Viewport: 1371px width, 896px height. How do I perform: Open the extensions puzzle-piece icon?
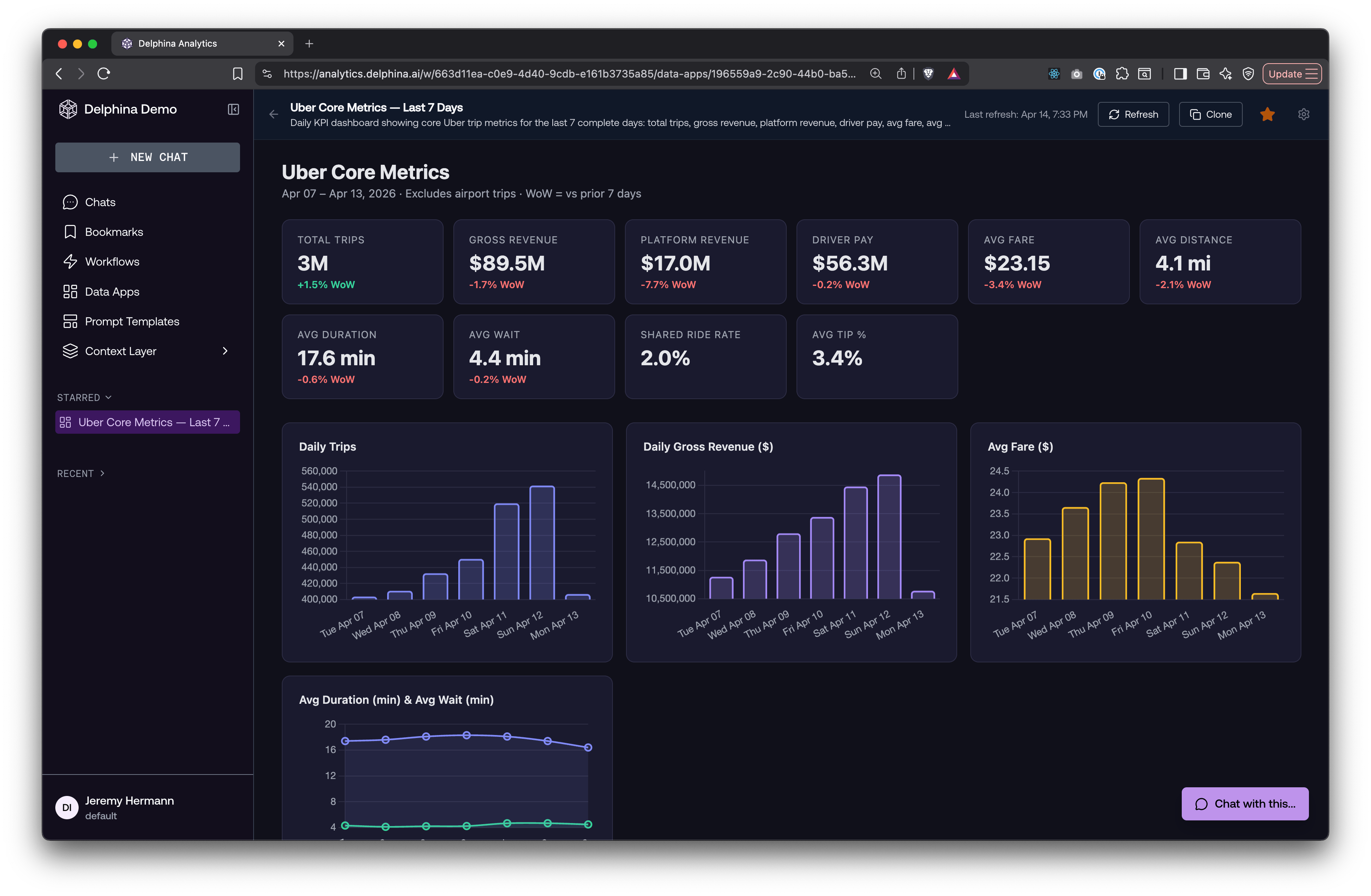1122,74
